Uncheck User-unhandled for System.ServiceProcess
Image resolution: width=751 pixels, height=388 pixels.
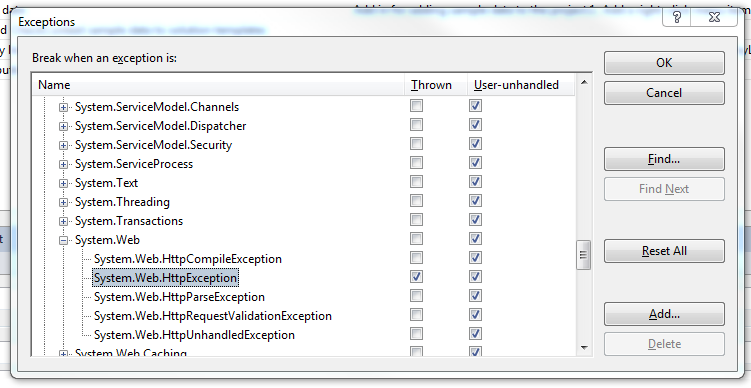[475, 163]
